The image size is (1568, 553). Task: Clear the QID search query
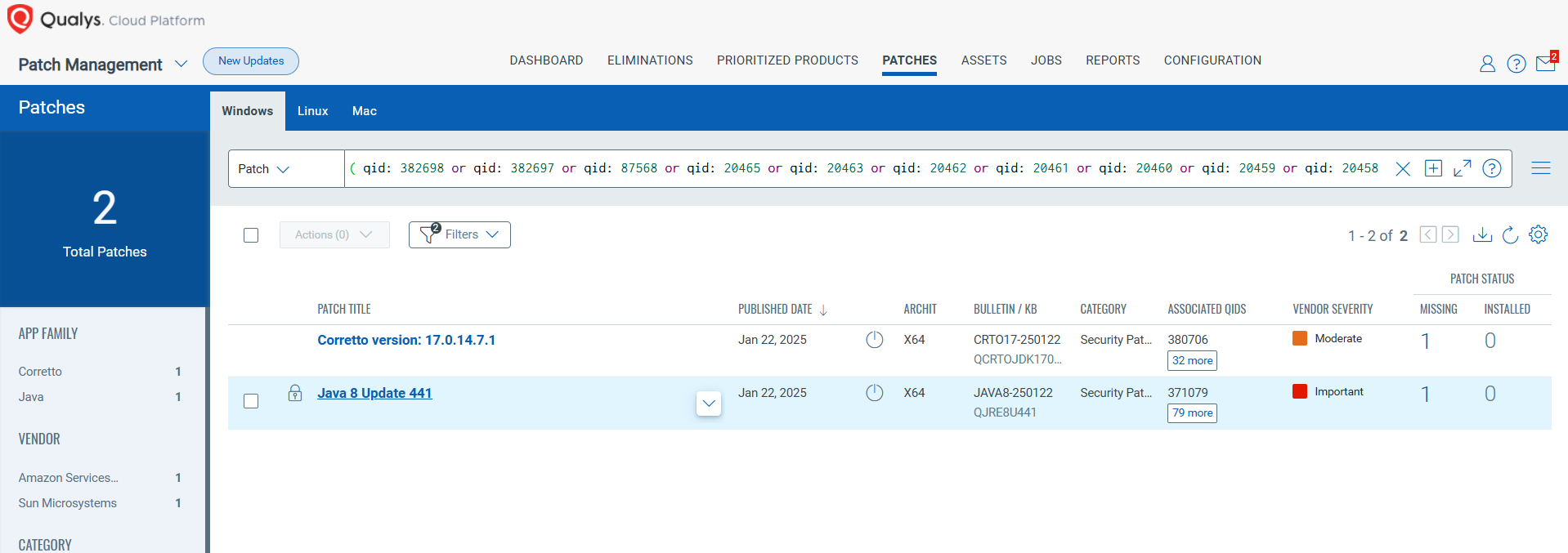pyautogui.click(x=1403, y=169)
